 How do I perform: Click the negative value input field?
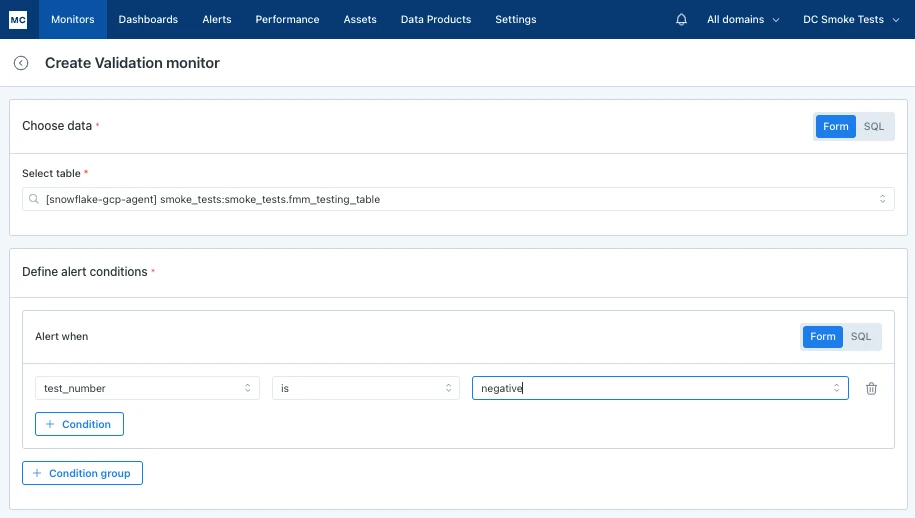(660, 388)
